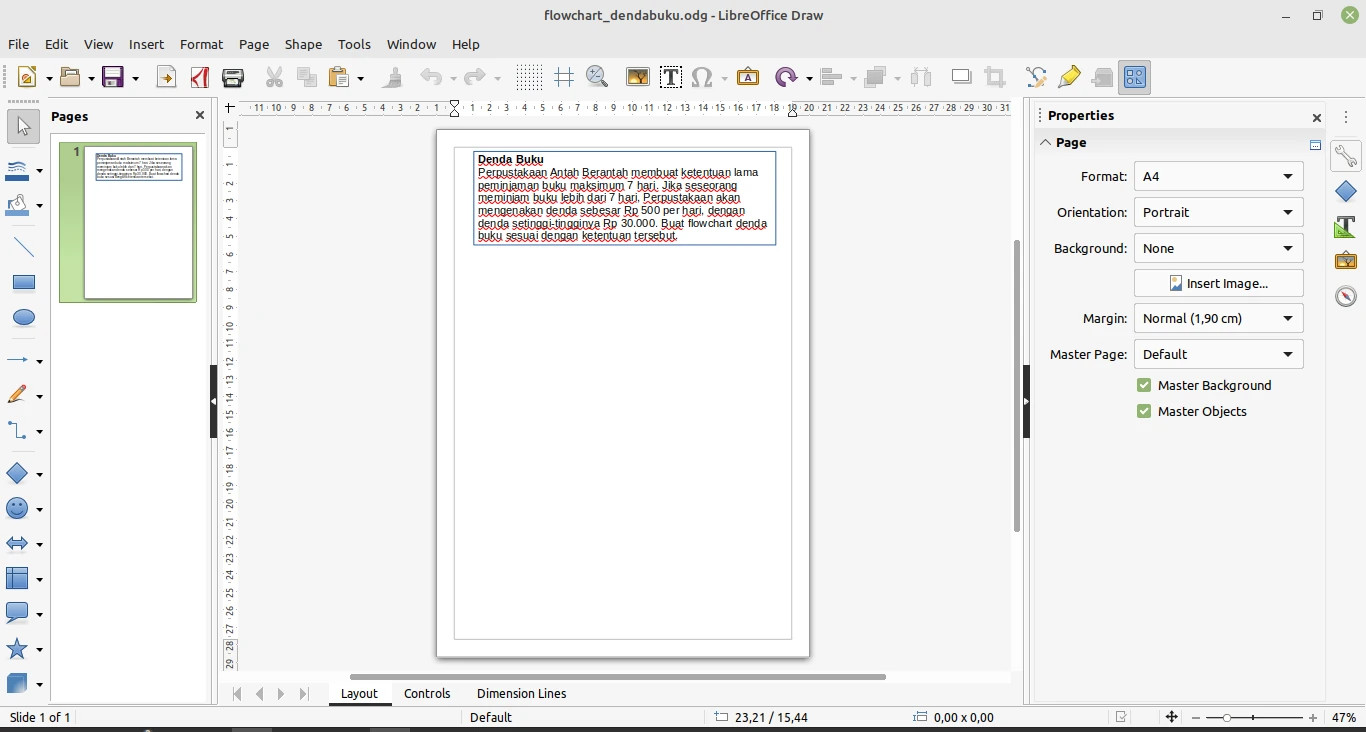Select the Symbol Shapes smiley tool
1366x732 pixels.
(x=18, y=508)
